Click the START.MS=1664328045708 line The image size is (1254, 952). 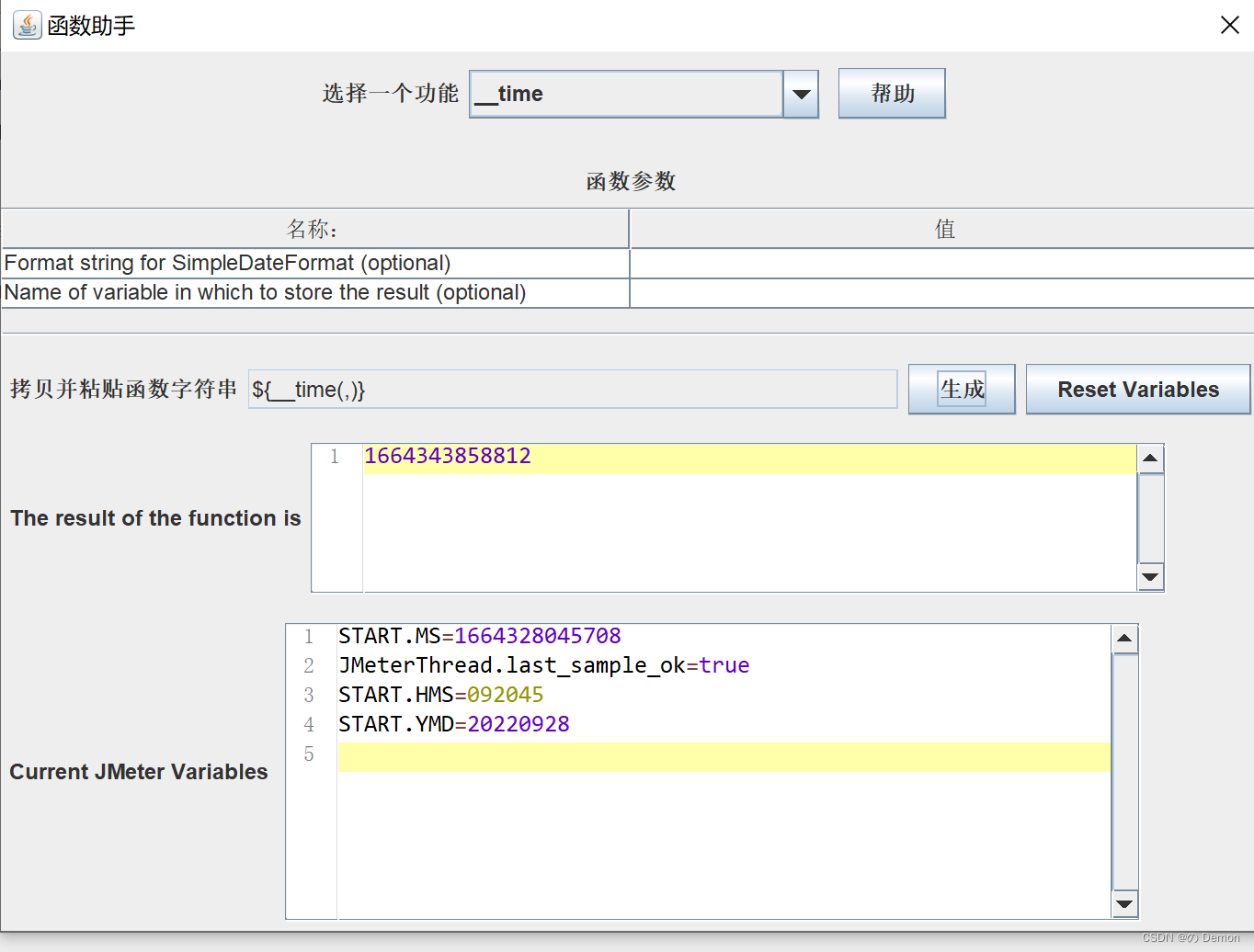point(480,636)
